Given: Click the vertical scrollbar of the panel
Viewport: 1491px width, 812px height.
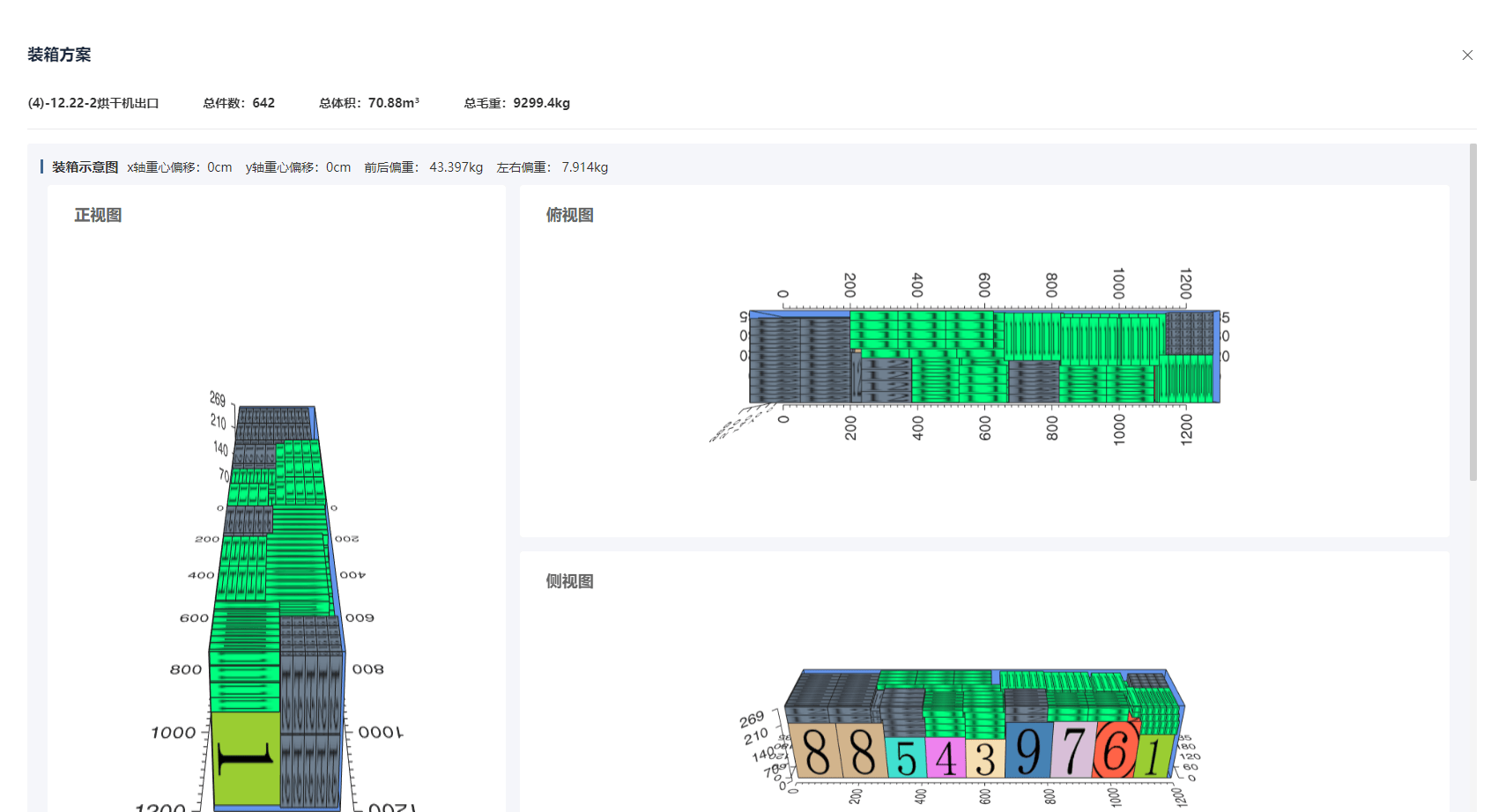Looking at the screenshot, I should 1472,313.
